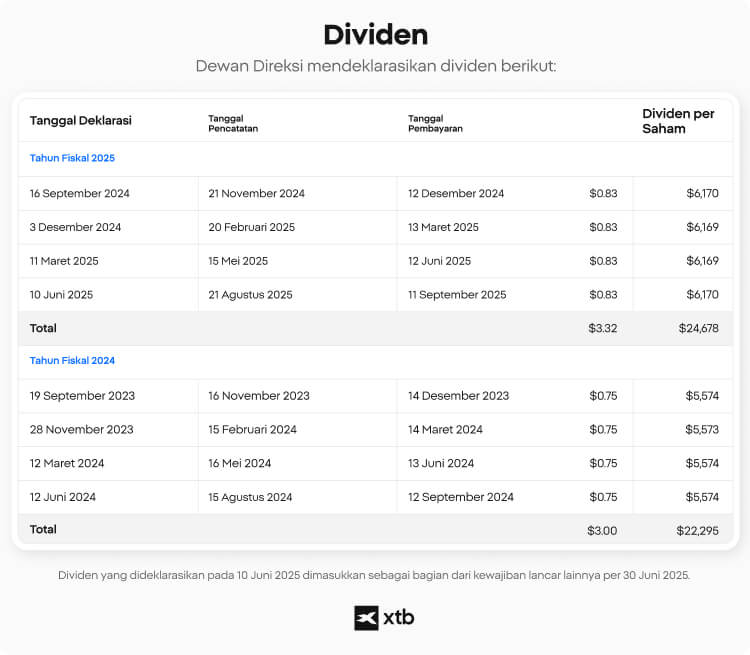Viewport: 750px width, 655px height.
Task: Click $6,170 in the 16 September 2024 row
Action: pyautogui.click(x=702, y=193)
